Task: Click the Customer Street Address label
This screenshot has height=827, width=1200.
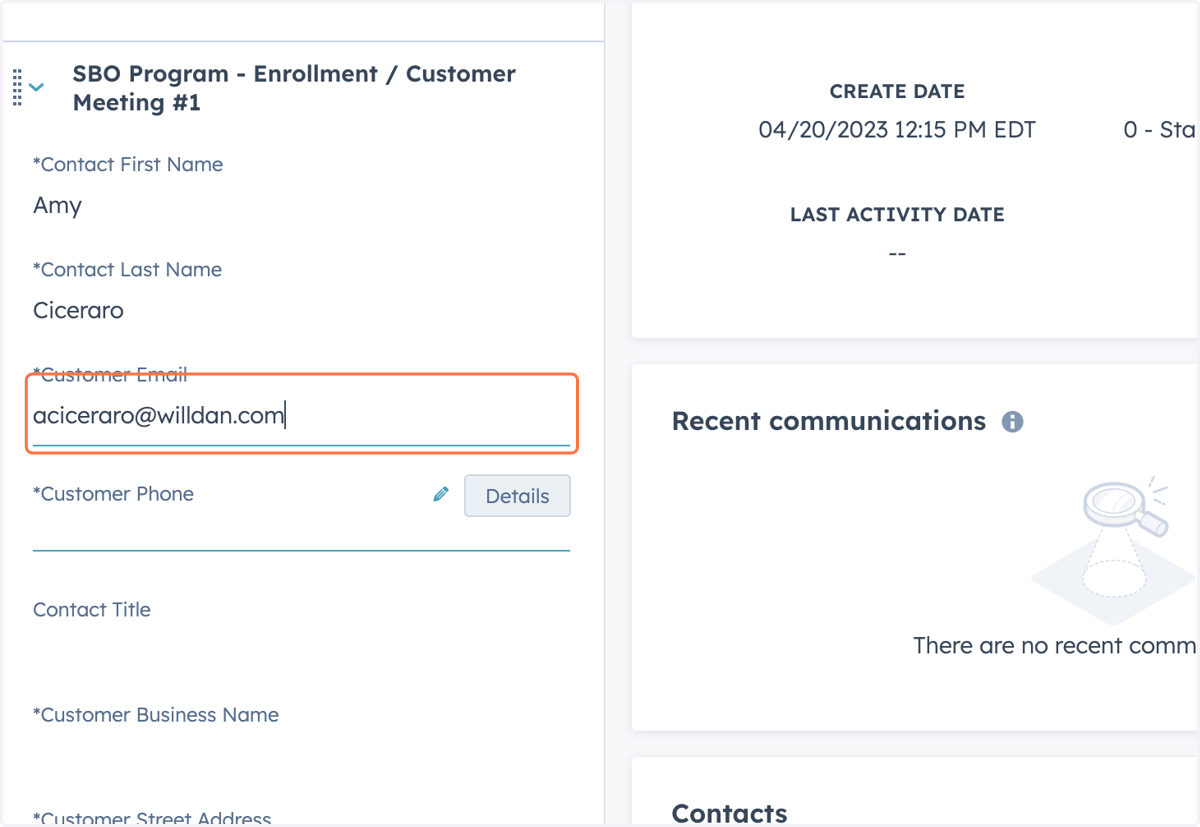Action: tap(152, 818)
